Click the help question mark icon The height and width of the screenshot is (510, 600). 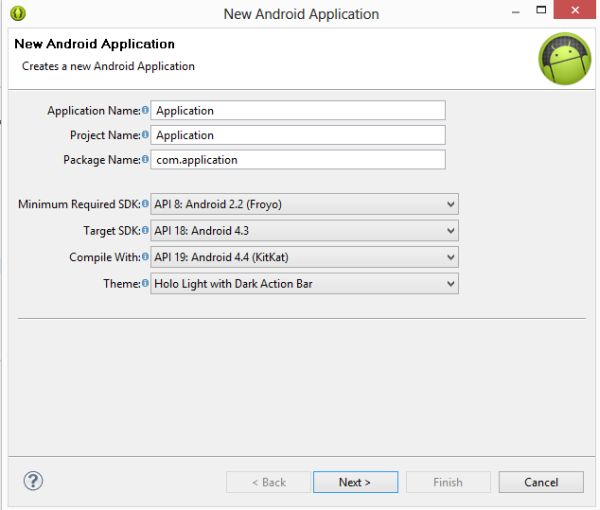33,481
